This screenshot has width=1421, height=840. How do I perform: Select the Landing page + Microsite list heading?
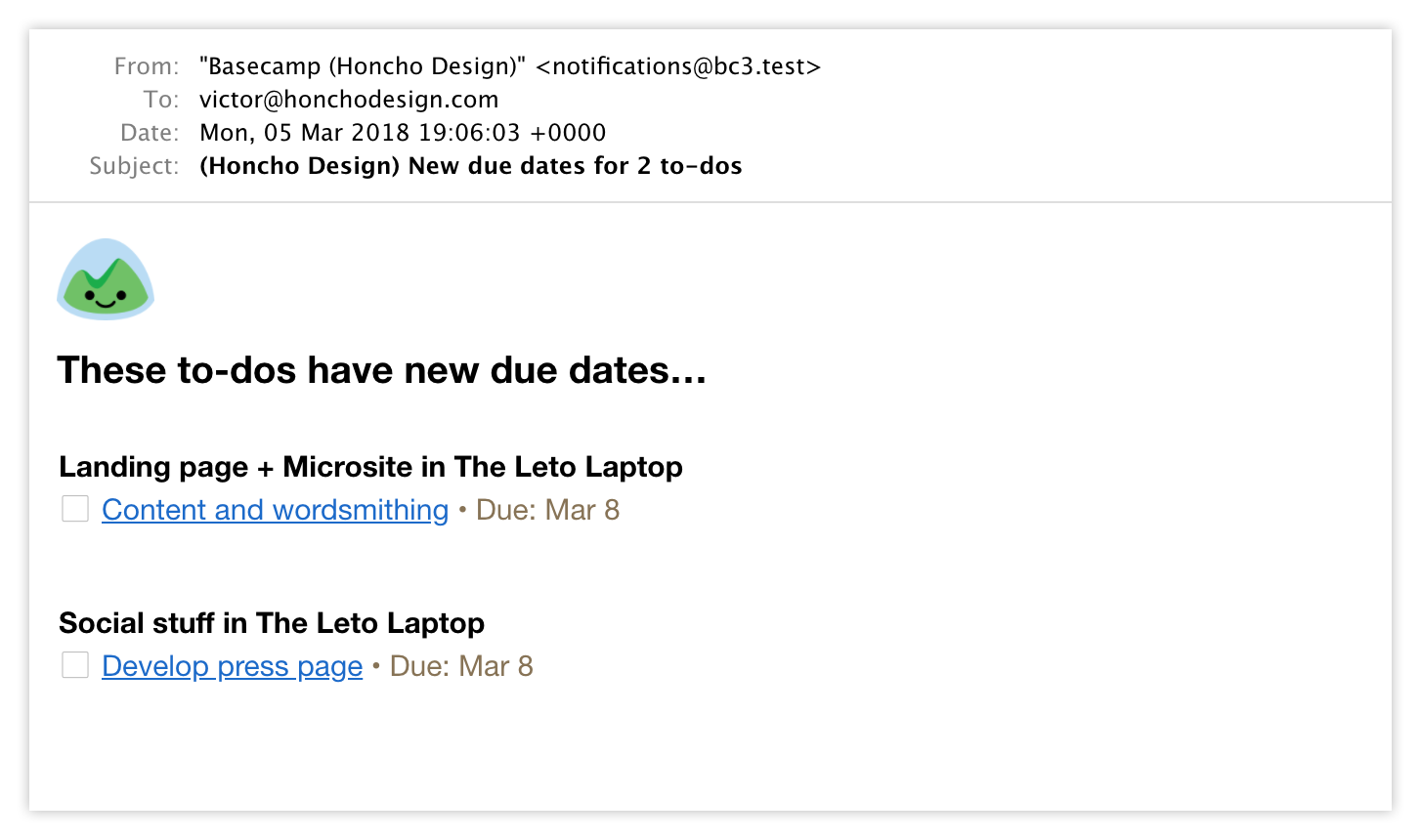click(370, 467)
